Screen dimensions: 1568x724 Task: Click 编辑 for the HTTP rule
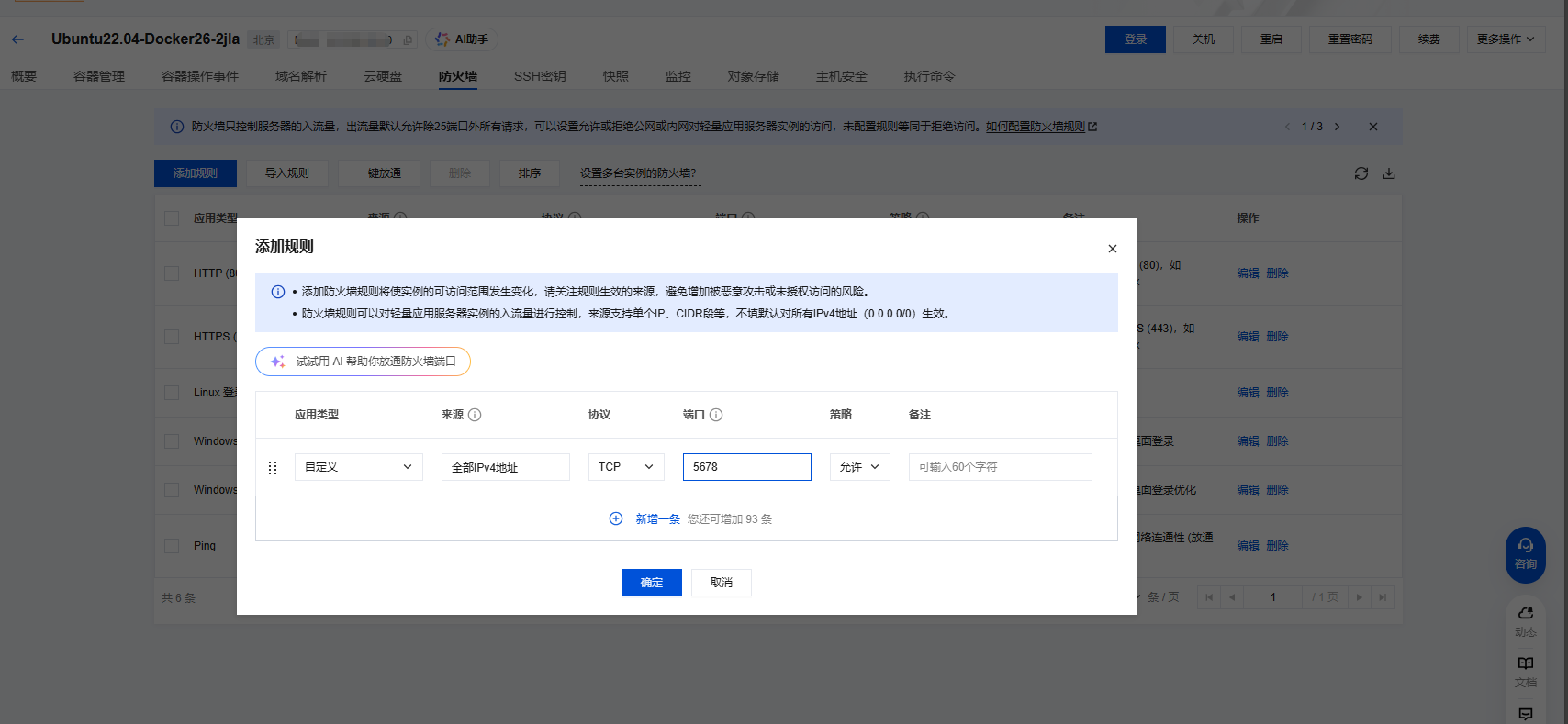tap(1248, 273)
